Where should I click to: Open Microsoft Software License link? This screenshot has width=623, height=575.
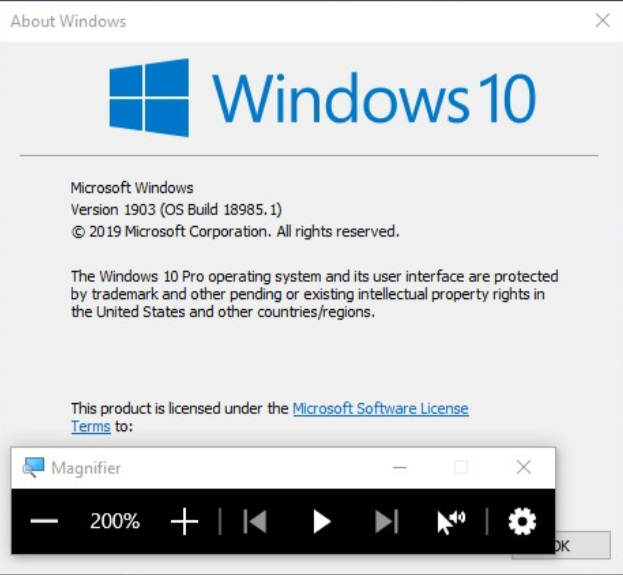point(381,409)
